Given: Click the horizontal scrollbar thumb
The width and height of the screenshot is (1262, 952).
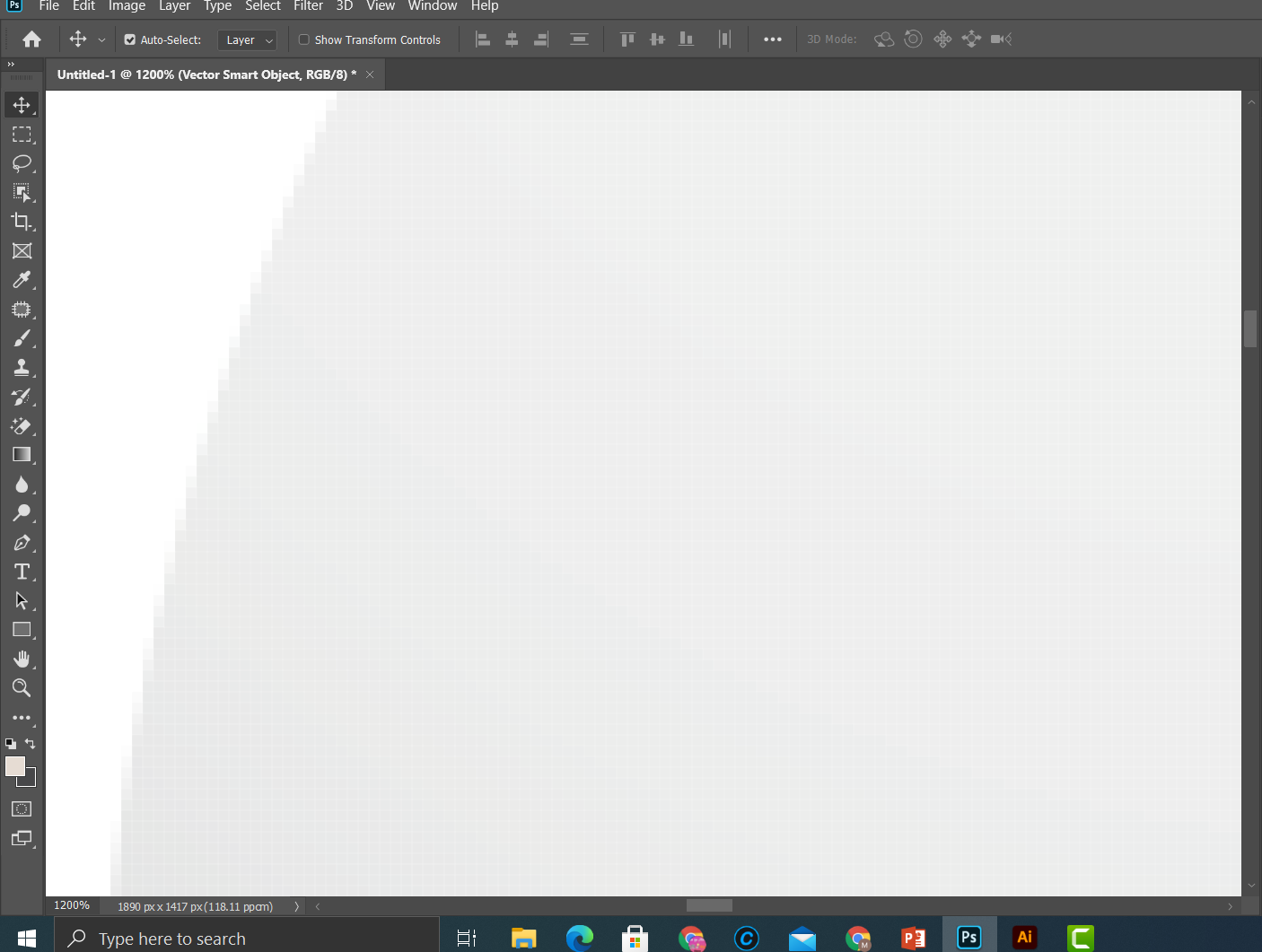Looking at the screenshot, I should (709, 906).
